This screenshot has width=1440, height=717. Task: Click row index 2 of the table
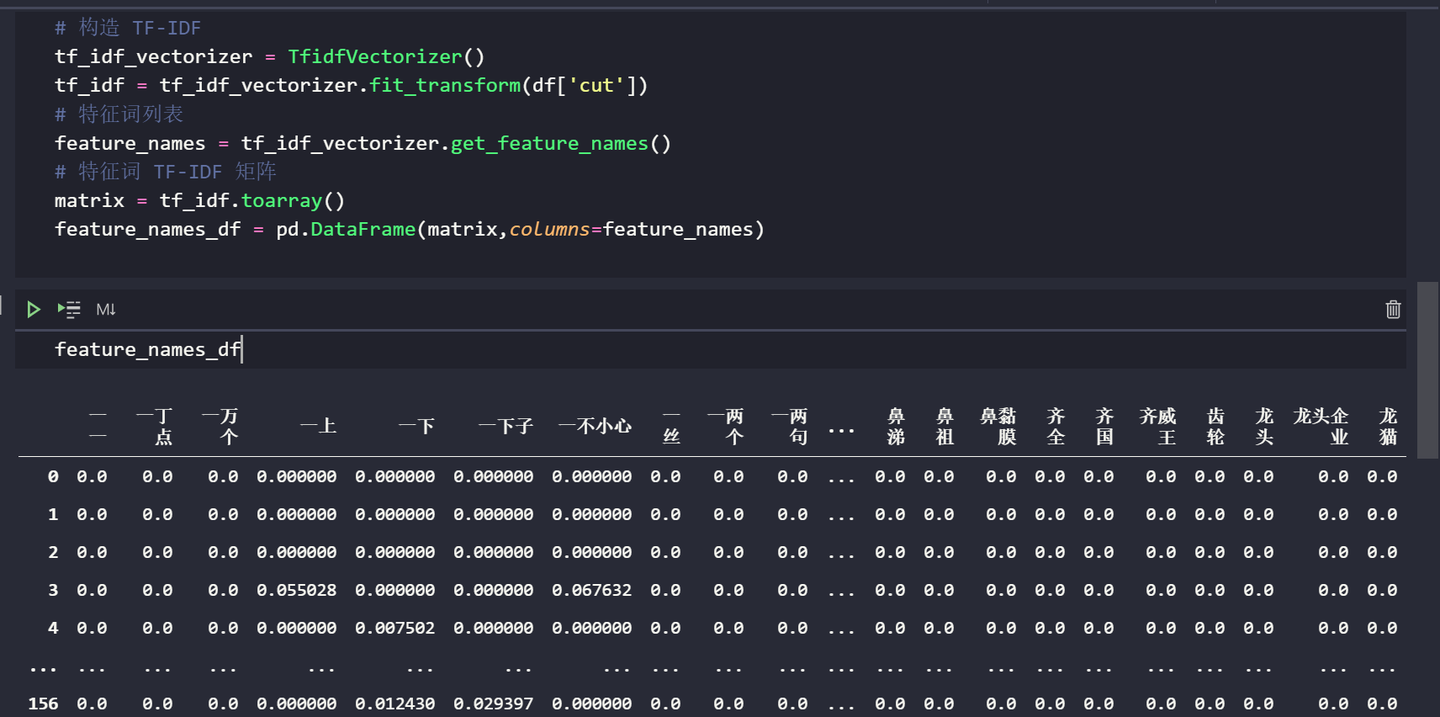point(53,552)
